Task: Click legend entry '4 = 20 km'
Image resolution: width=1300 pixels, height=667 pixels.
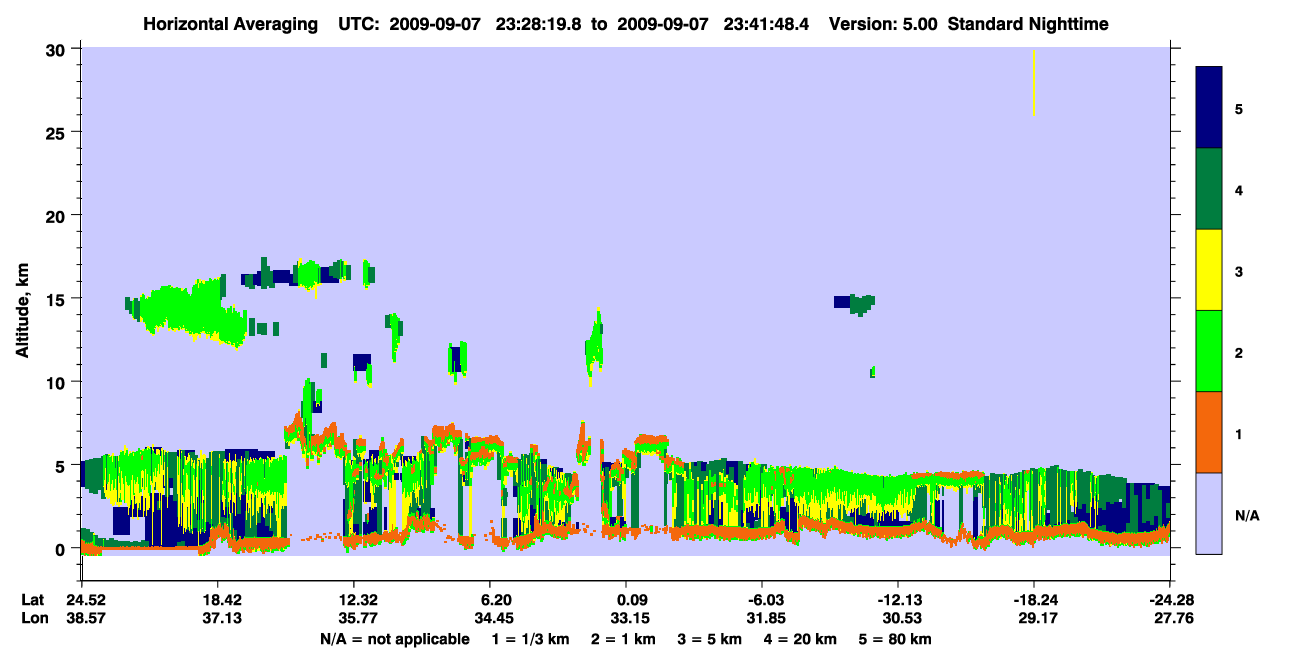Action: 802,639
